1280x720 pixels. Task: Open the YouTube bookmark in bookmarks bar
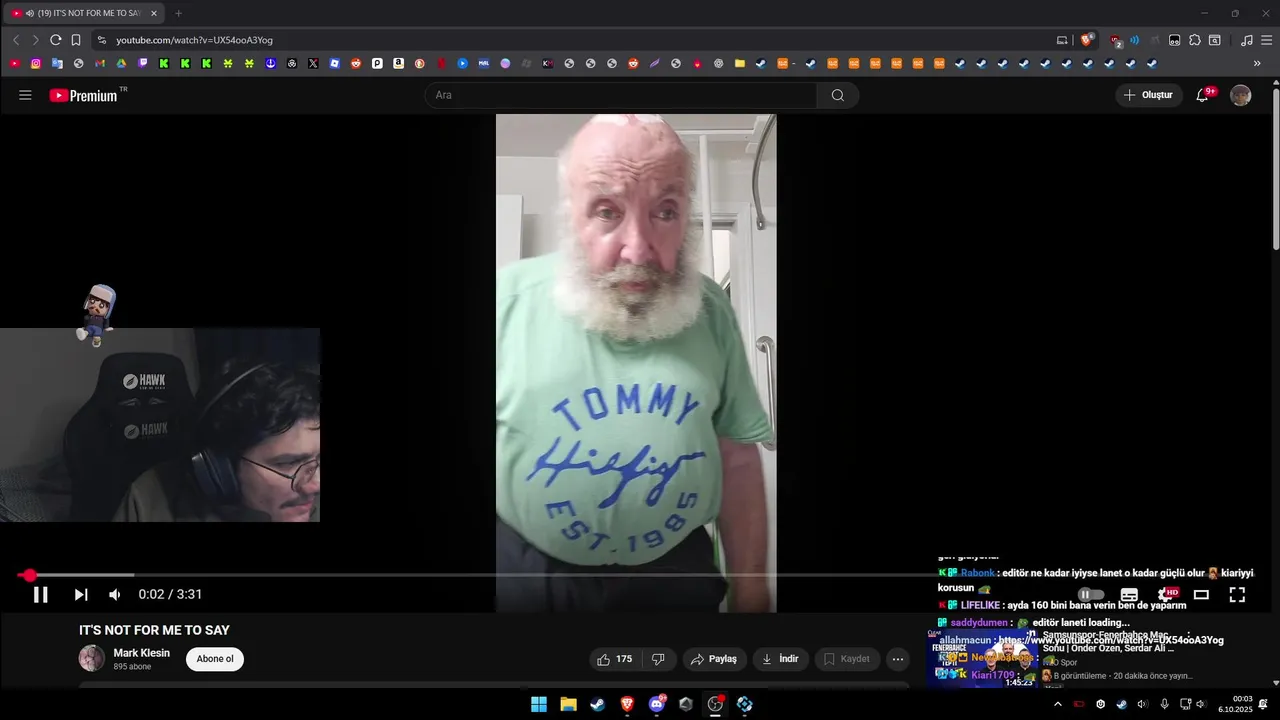15,63
